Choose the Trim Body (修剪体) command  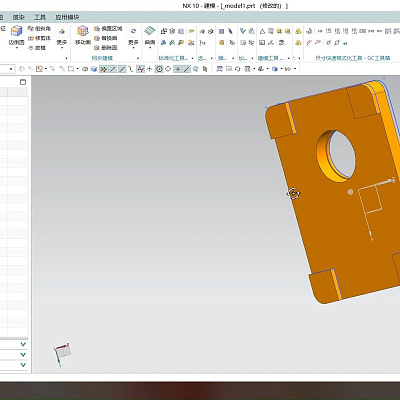(39, 38)
